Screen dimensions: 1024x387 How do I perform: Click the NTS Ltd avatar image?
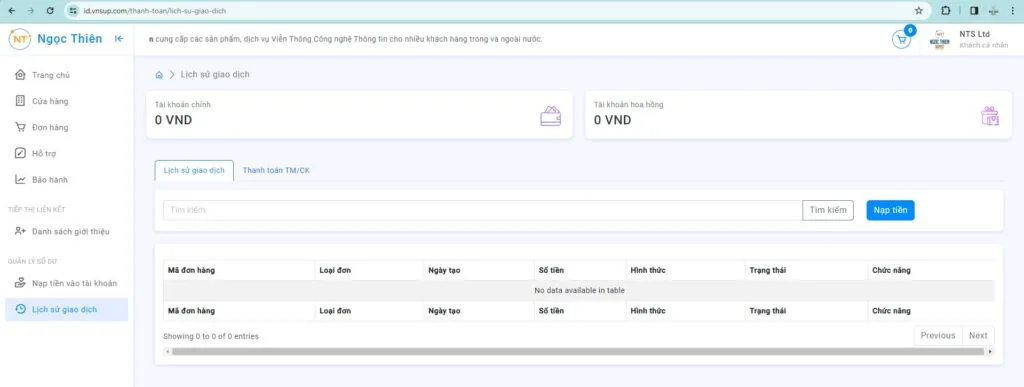(x=939, y=39)
